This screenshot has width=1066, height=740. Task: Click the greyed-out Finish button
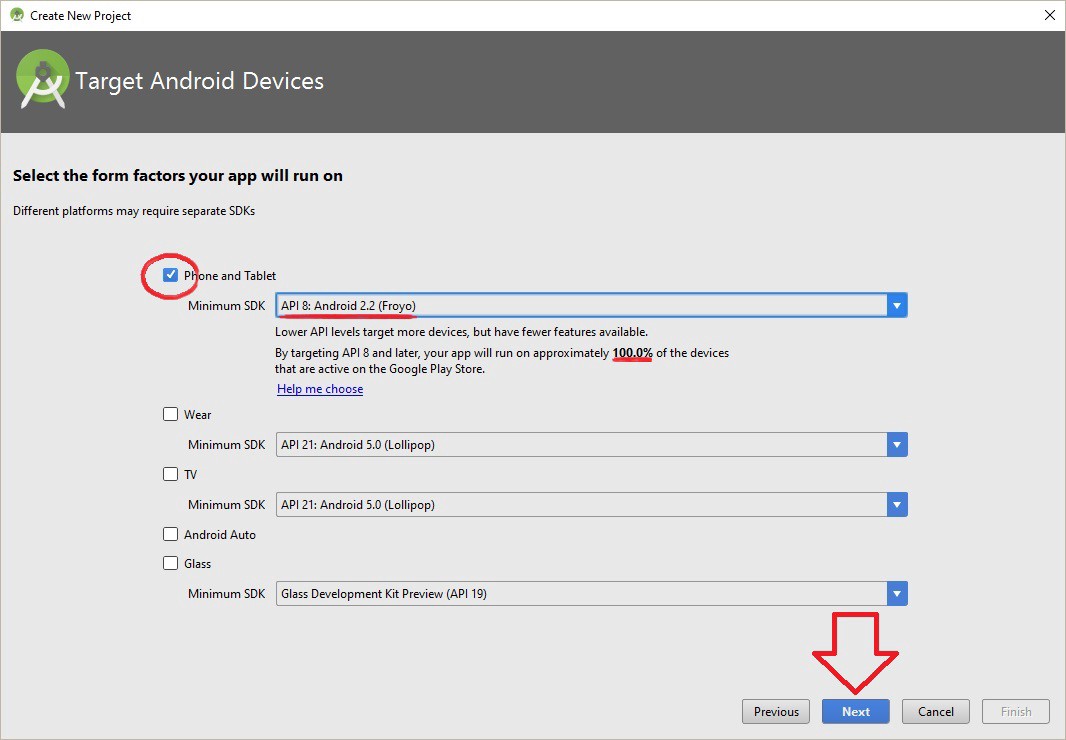[x=1016, y=712]
